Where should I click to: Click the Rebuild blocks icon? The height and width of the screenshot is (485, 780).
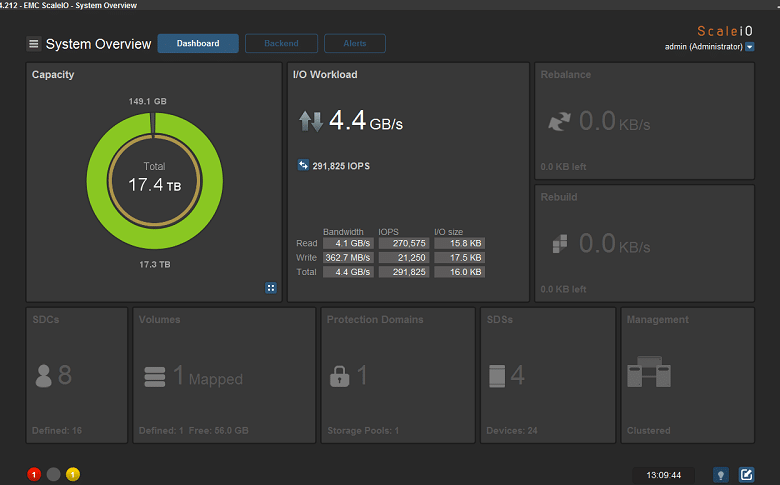pos(560,244)
